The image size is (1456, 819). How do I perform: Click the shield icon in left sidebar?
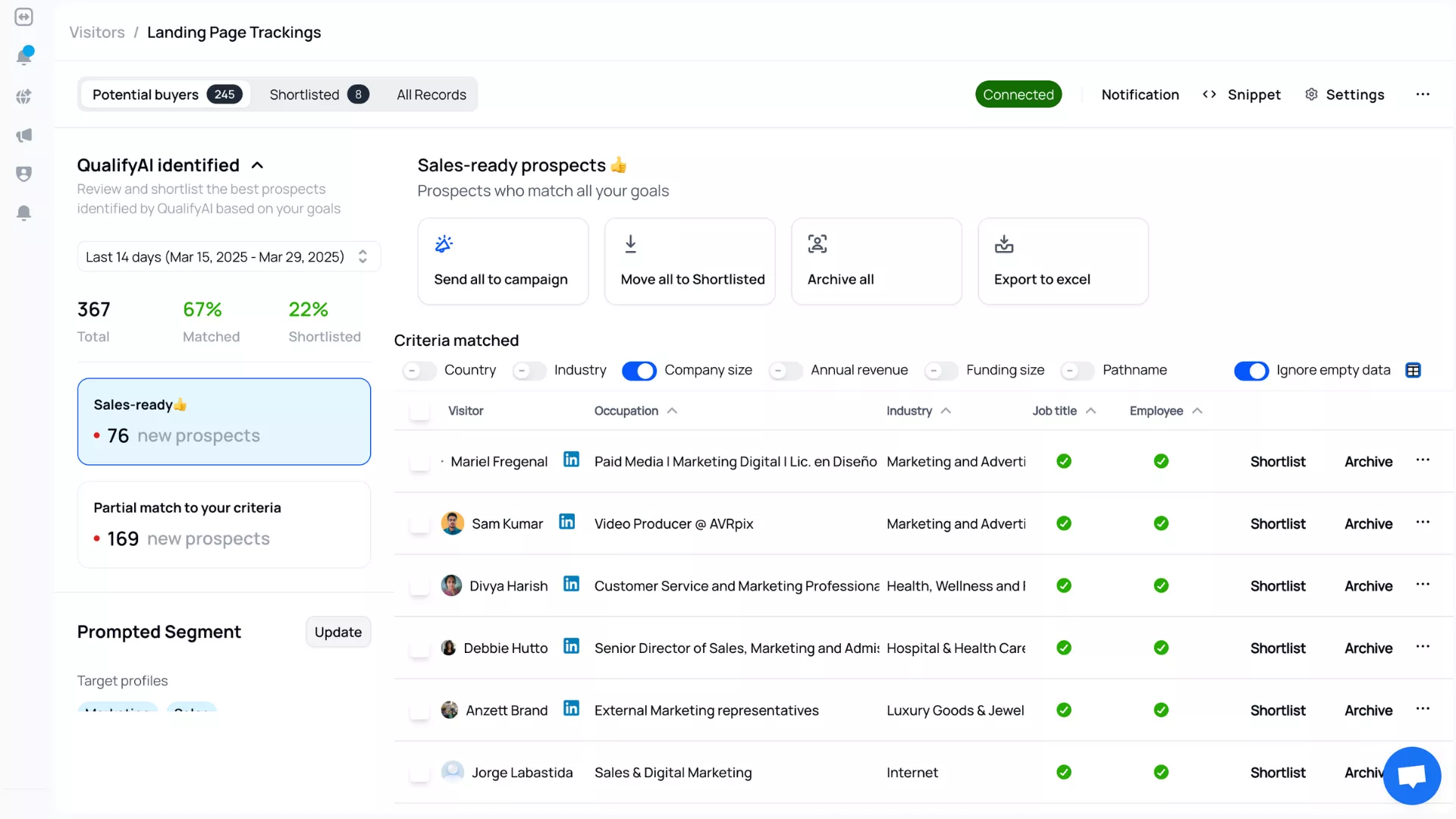24,174
